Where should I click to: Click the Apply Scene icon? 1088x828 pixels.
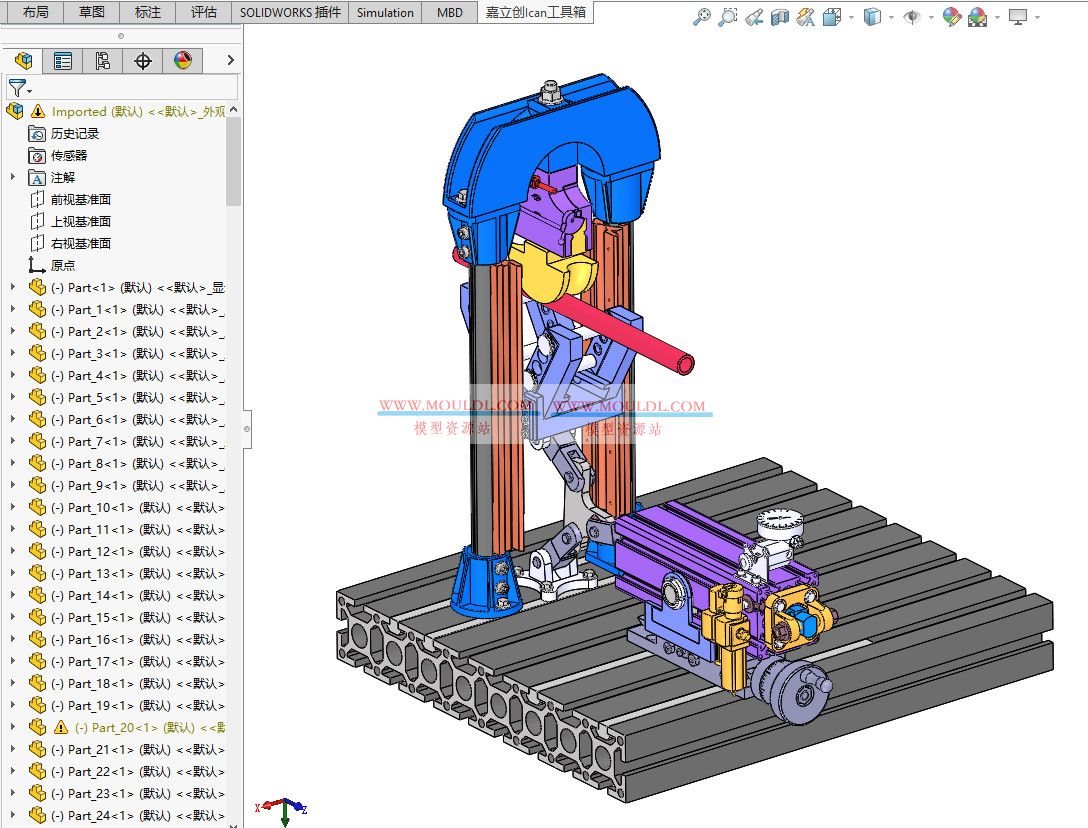coord(978,16)
